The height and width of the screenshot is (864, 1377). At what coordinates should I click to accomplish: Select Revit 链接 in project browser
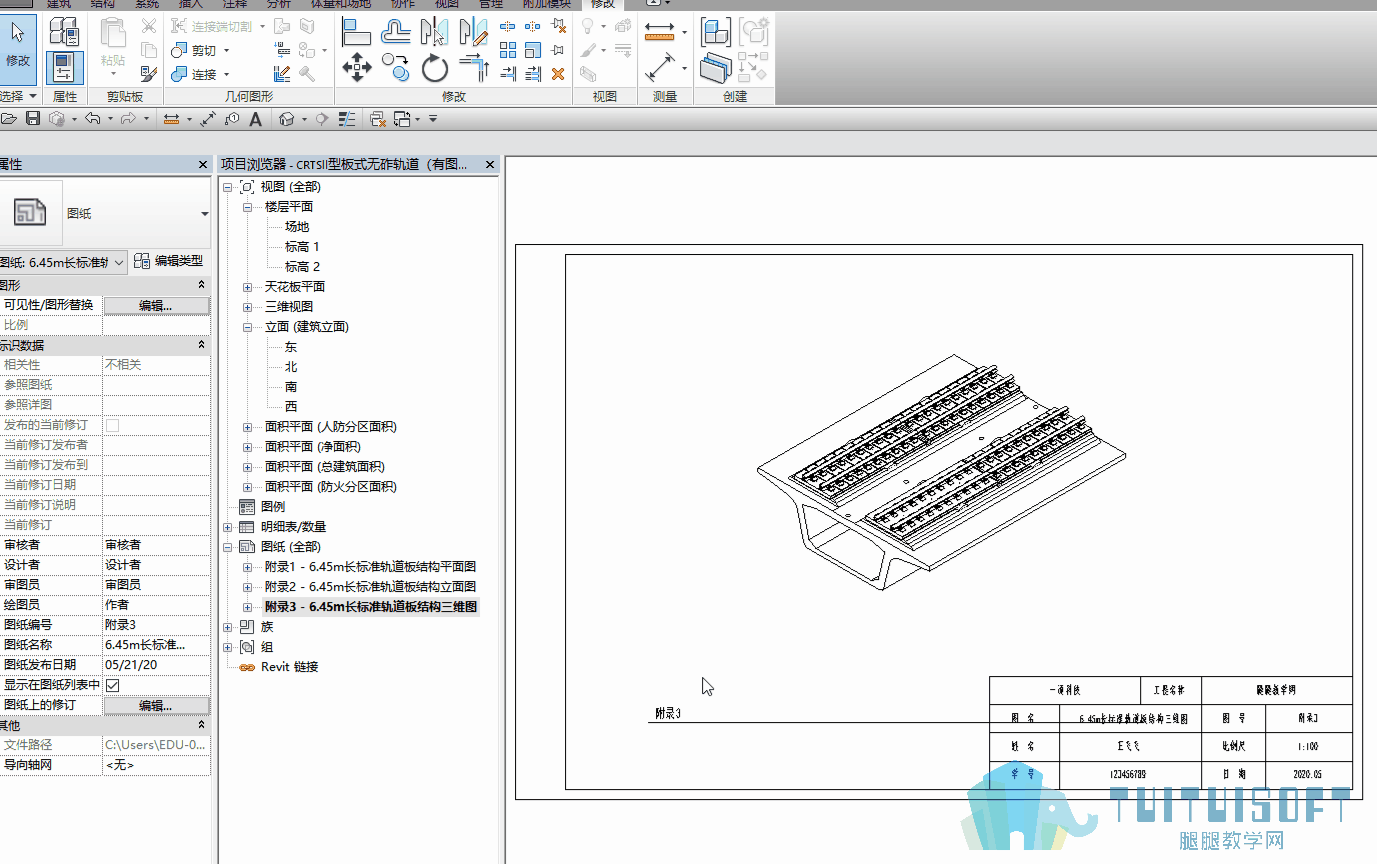[289, 667]
